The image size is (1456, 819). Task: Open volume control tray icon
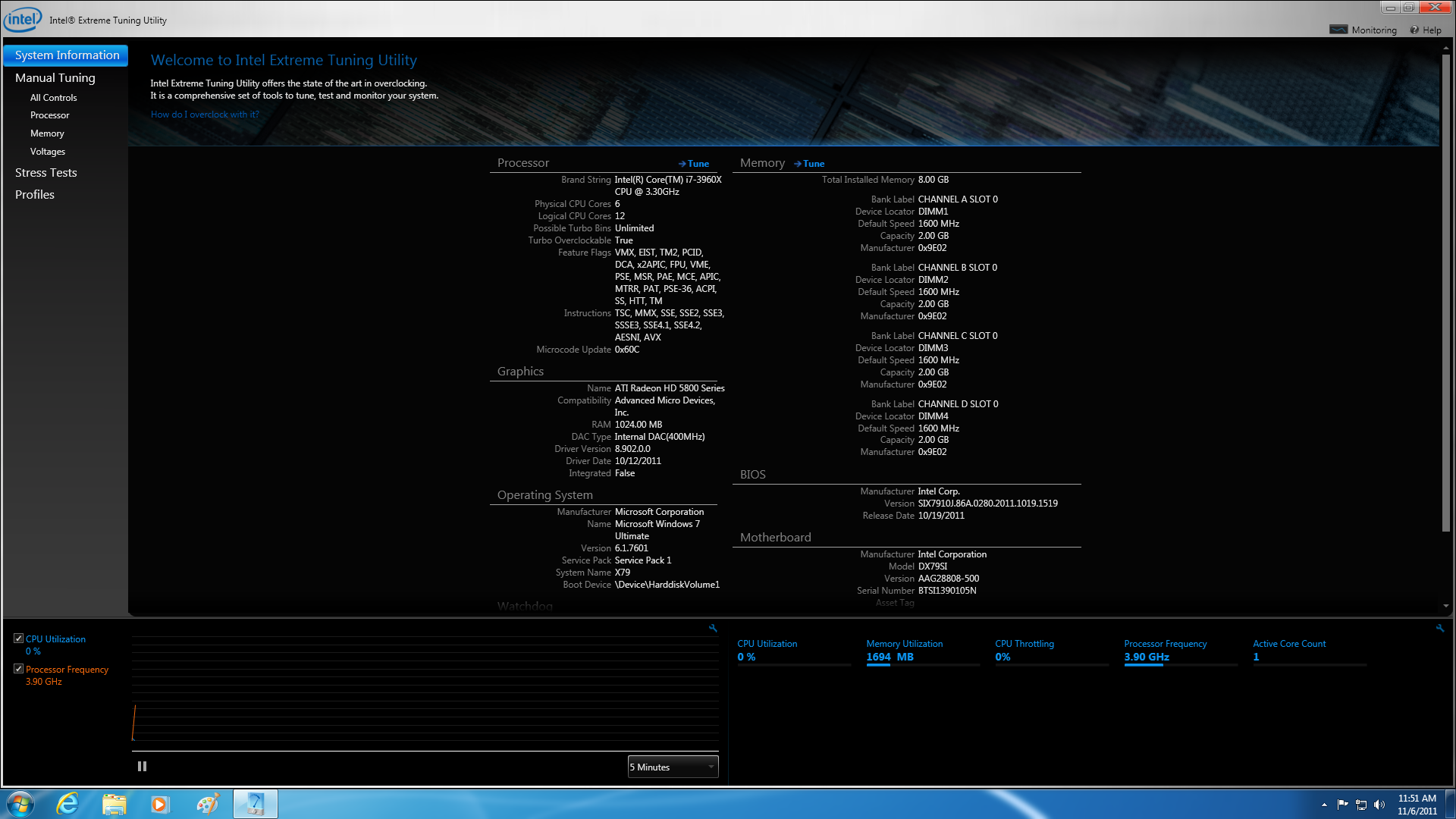click(x=1379, y=805)
